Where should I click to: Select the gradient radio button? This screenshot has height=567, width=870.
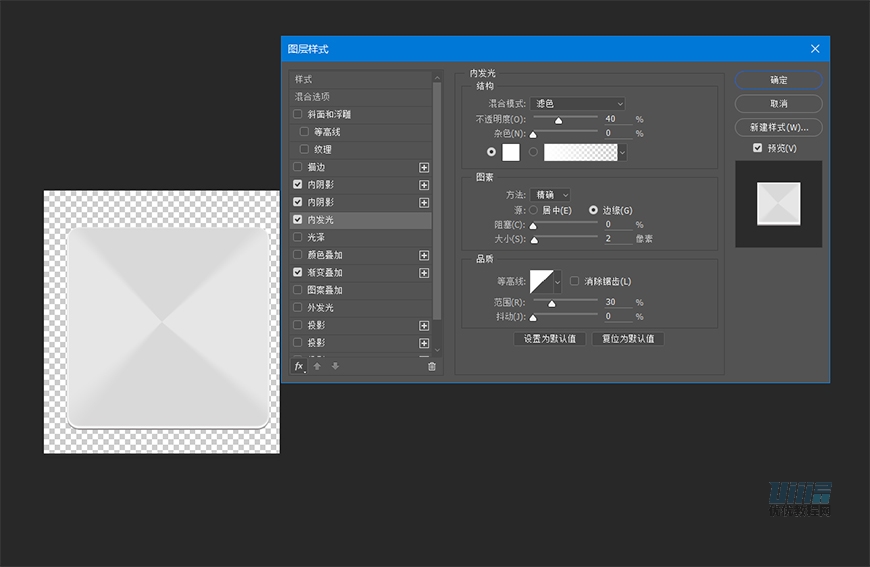click(x=533, y=151)
